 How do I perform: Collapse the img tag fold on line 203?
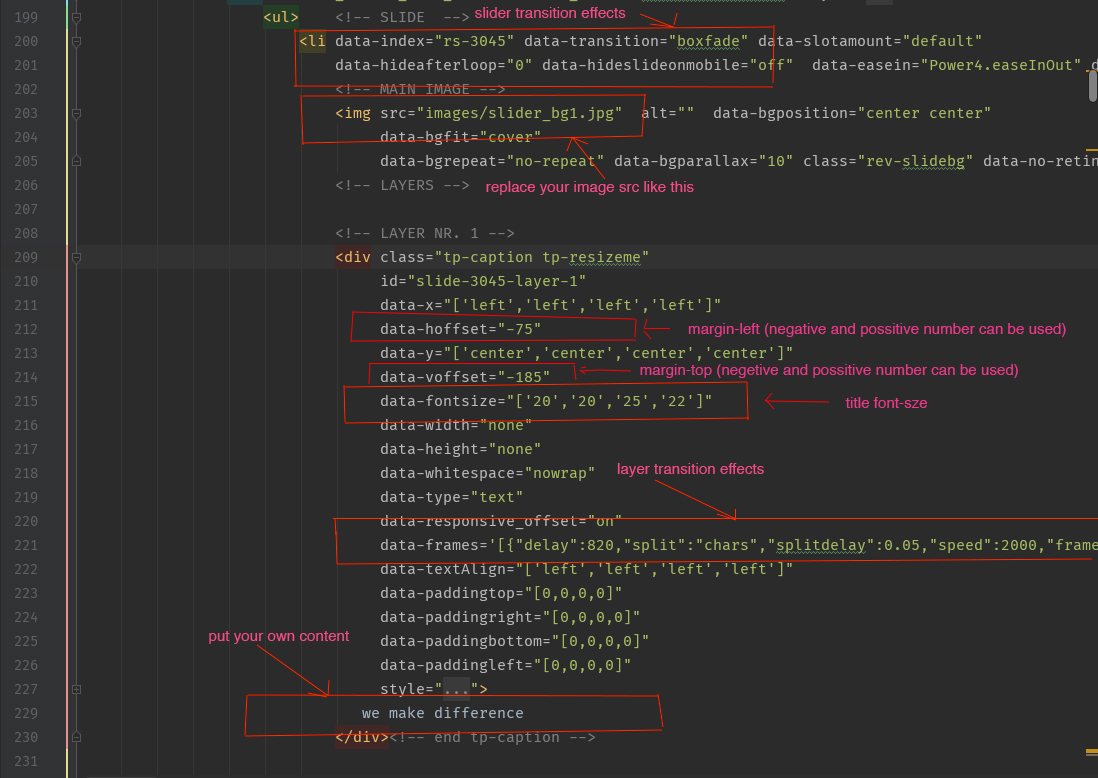pyautogui.click(x=76, y=113)
